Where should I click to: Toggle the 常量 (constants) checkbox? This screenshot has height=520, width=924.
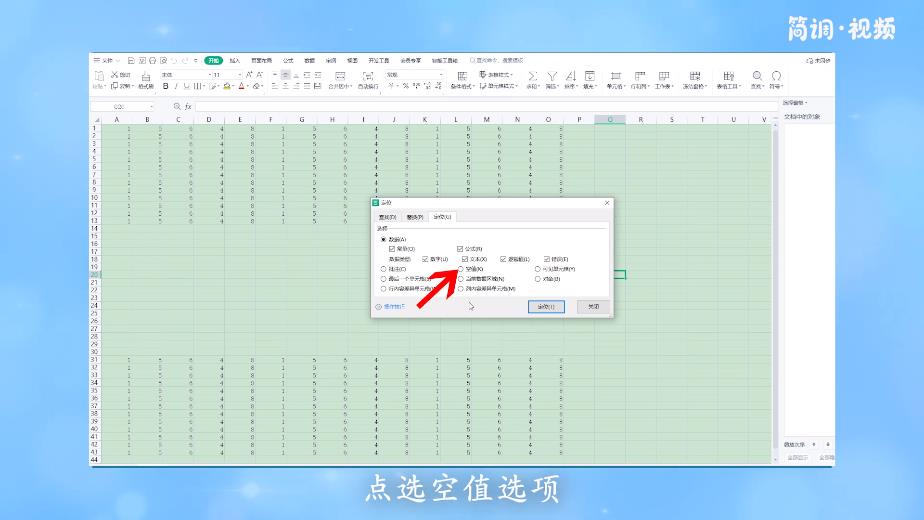(392, 248)
